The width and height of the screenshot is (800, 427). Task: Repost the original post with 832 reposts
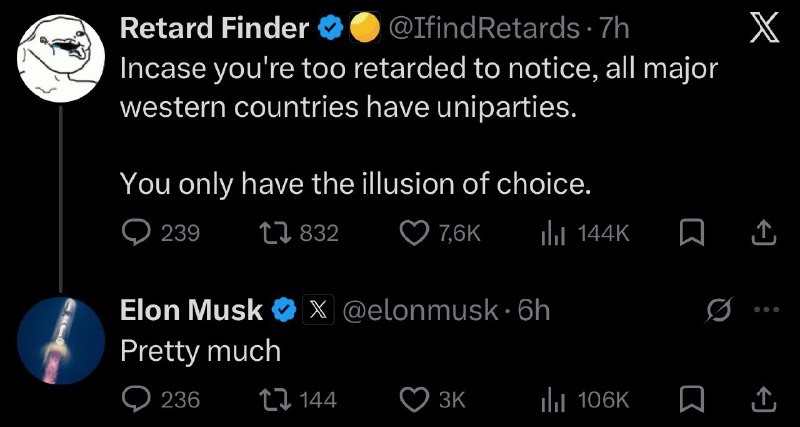coord(272,233)
